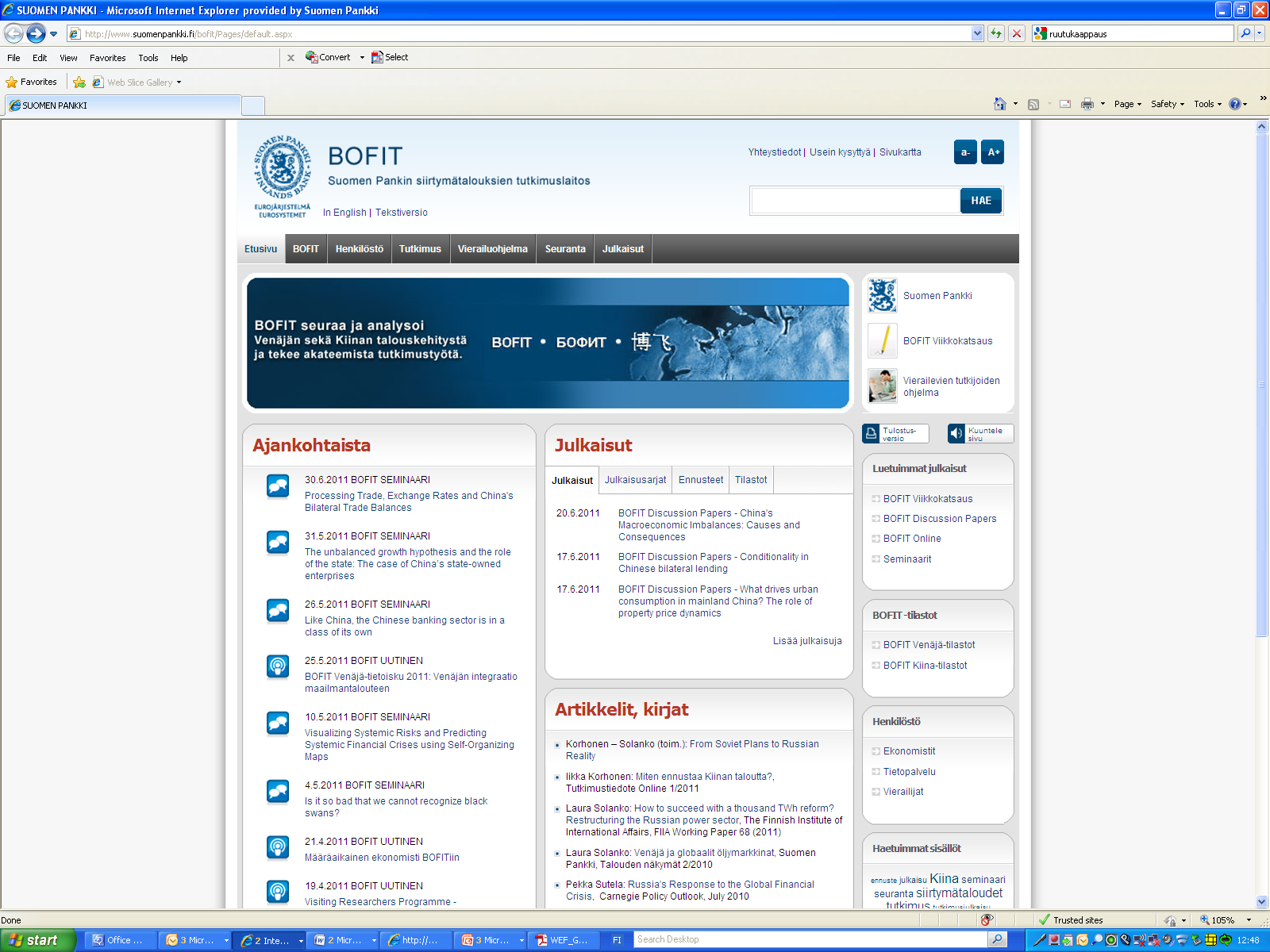Close the Convert toolbar with X
Viewport: 1270px width, 952px height.
[x=291, y=57]
